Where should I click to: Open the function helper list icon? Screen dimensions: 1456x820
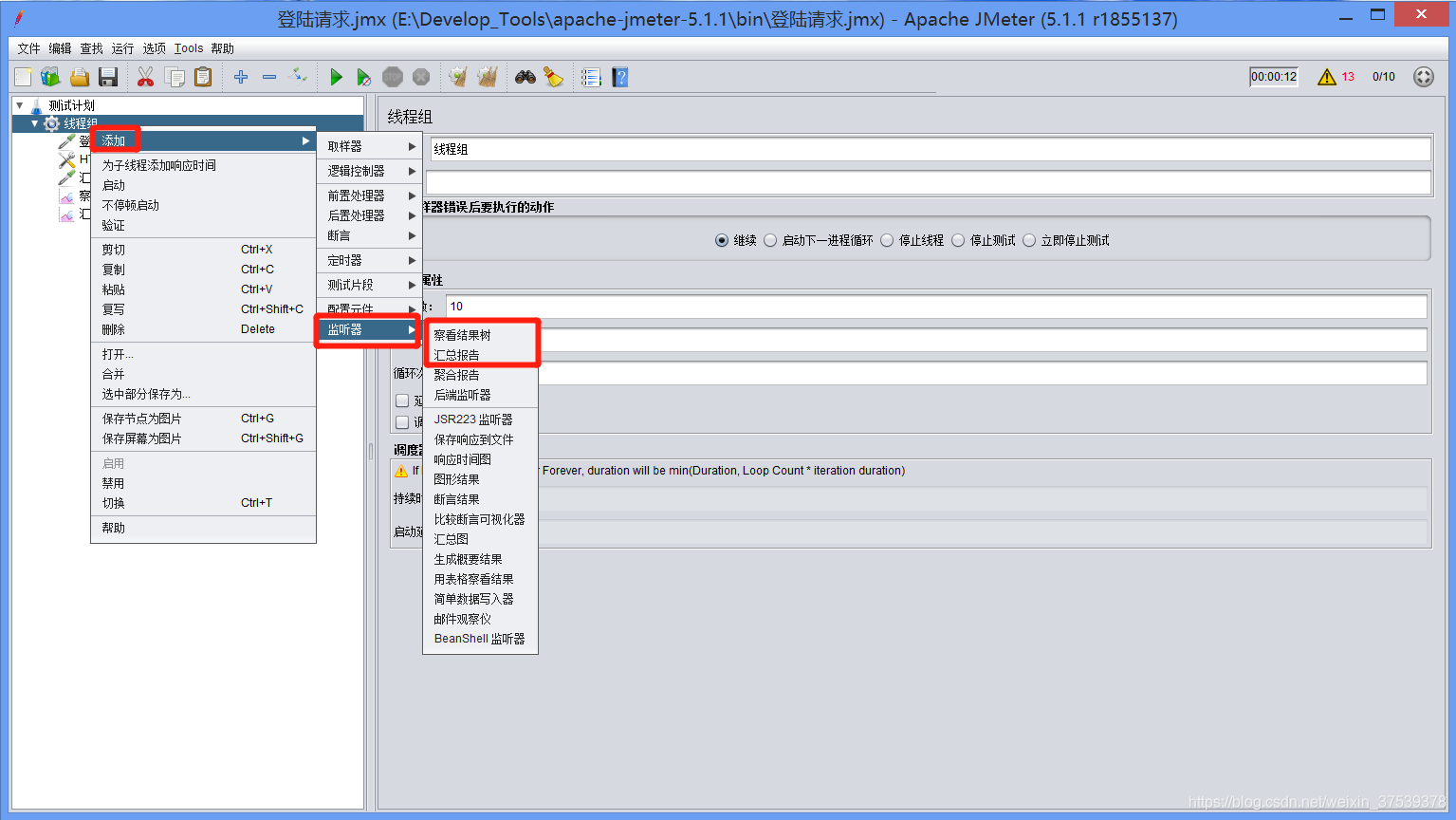click(x=591, y=77)
